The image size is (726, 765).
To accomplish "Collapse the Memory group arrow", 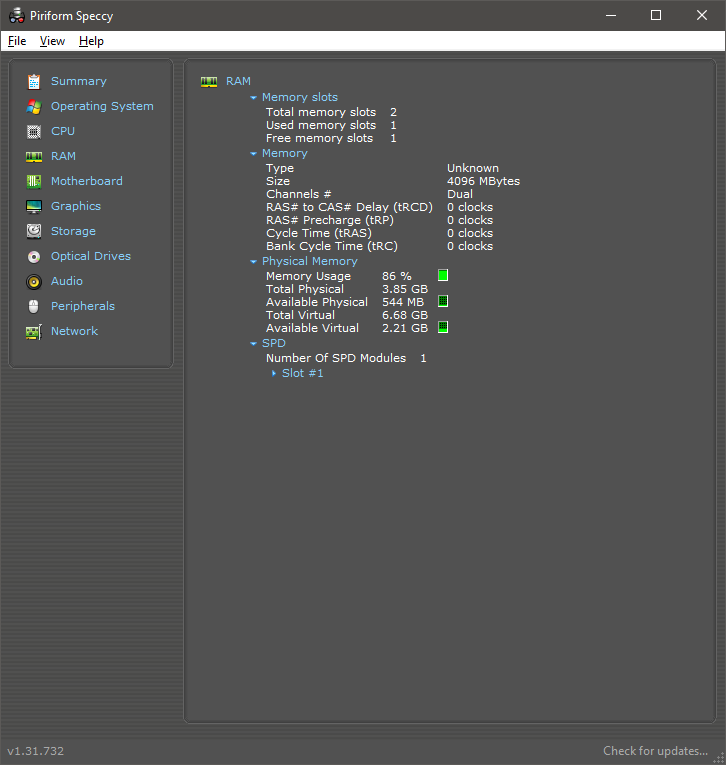I will click(253, 154).
